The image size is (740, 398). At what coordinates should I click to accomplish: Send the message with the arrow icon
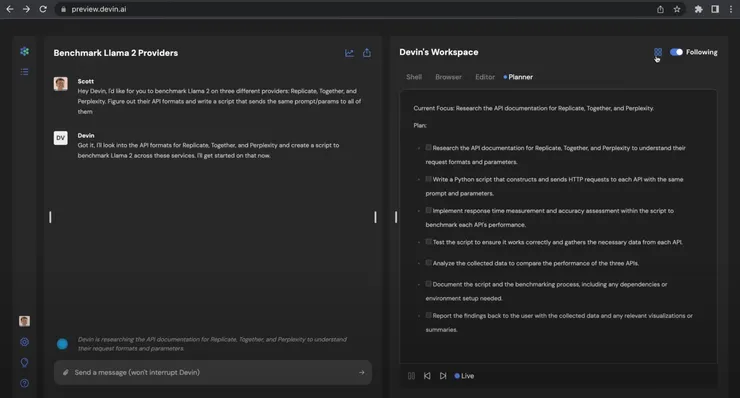pos(362,373)
